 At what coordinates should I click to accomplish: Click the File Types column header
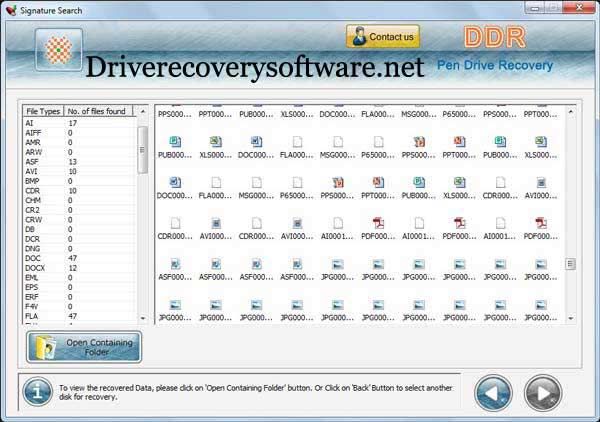pyautogui.click(x=43, y=111)
